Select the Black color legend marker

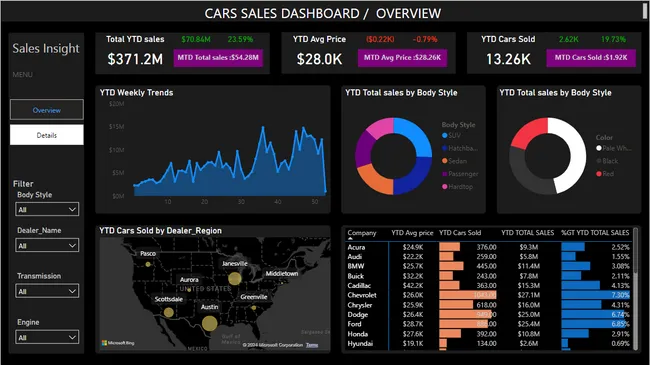click(599, 161)
